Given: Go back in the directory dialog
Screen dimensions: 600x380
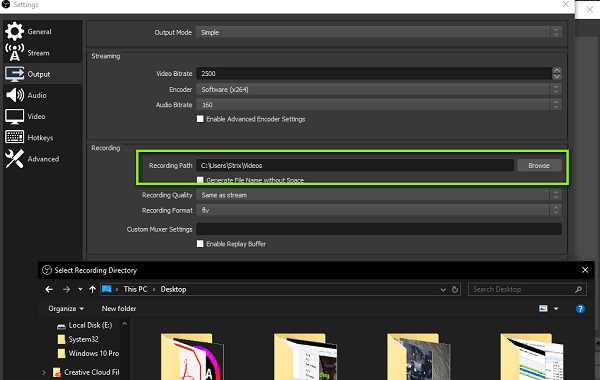Looking at the screenshot, I should [x=49, y=289].
